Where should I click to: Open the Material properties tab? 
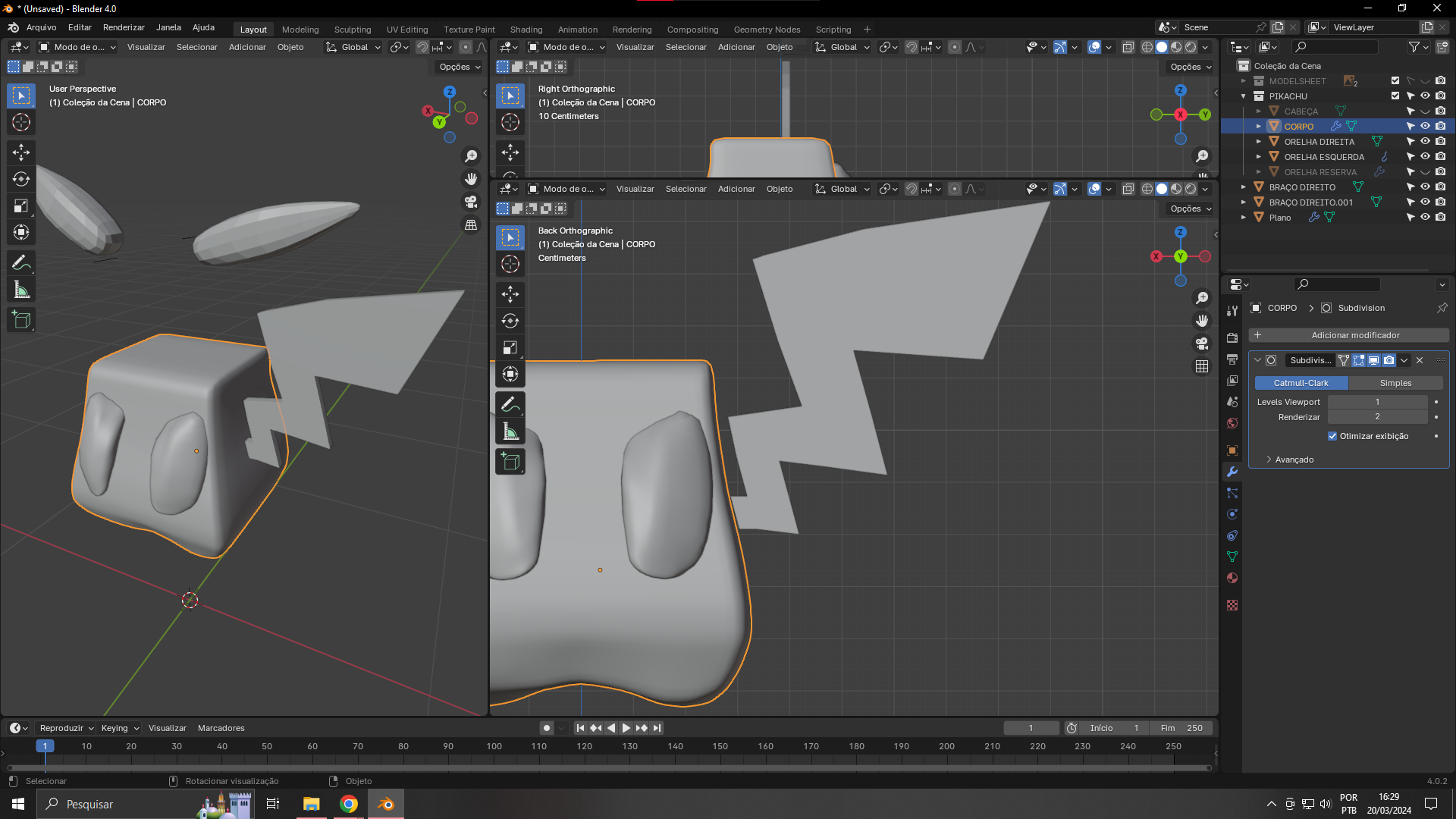point(1232,579)
